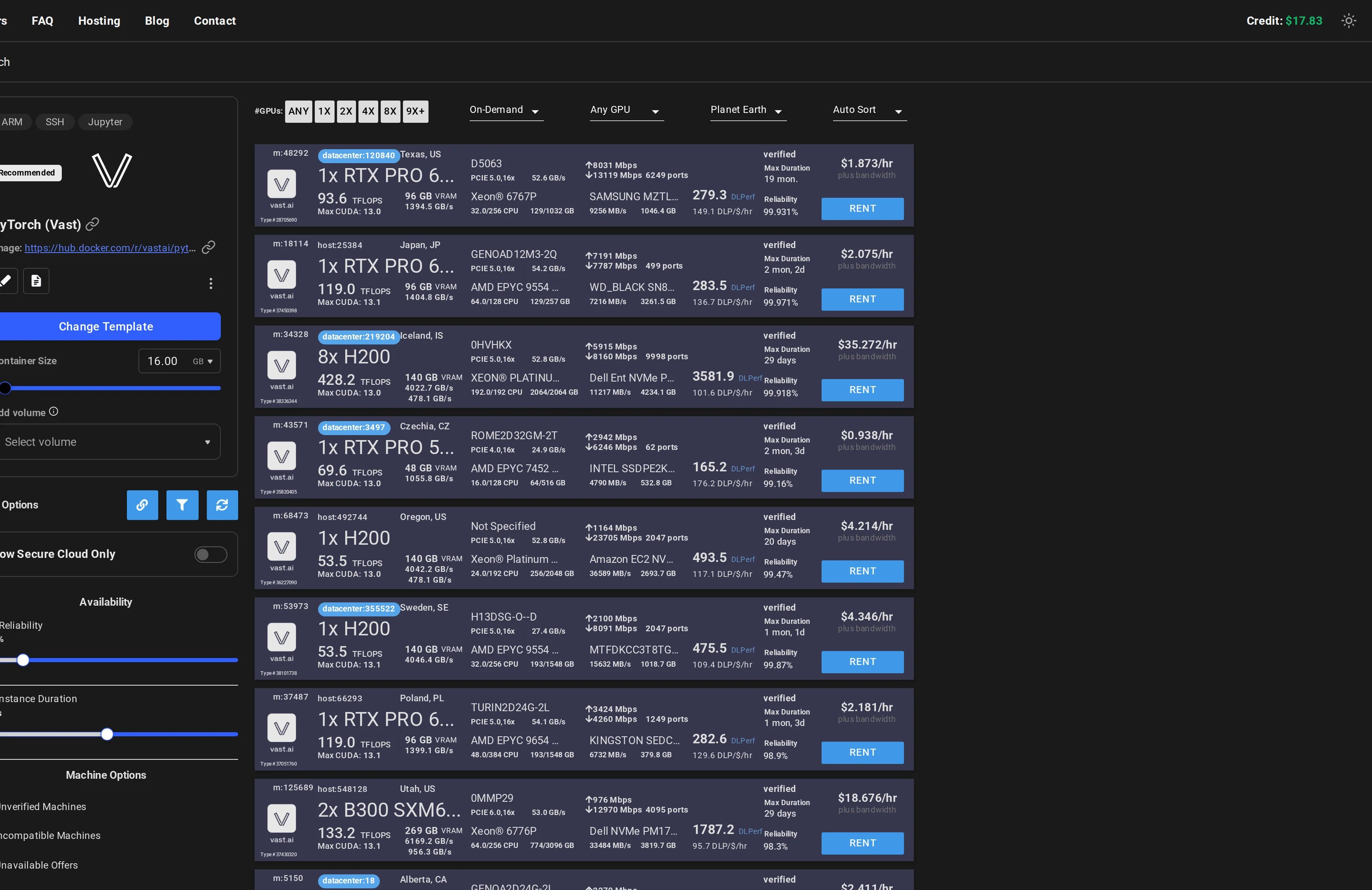Rent the Oregon 1x H200 at $4.214/hr

(862, 571)
